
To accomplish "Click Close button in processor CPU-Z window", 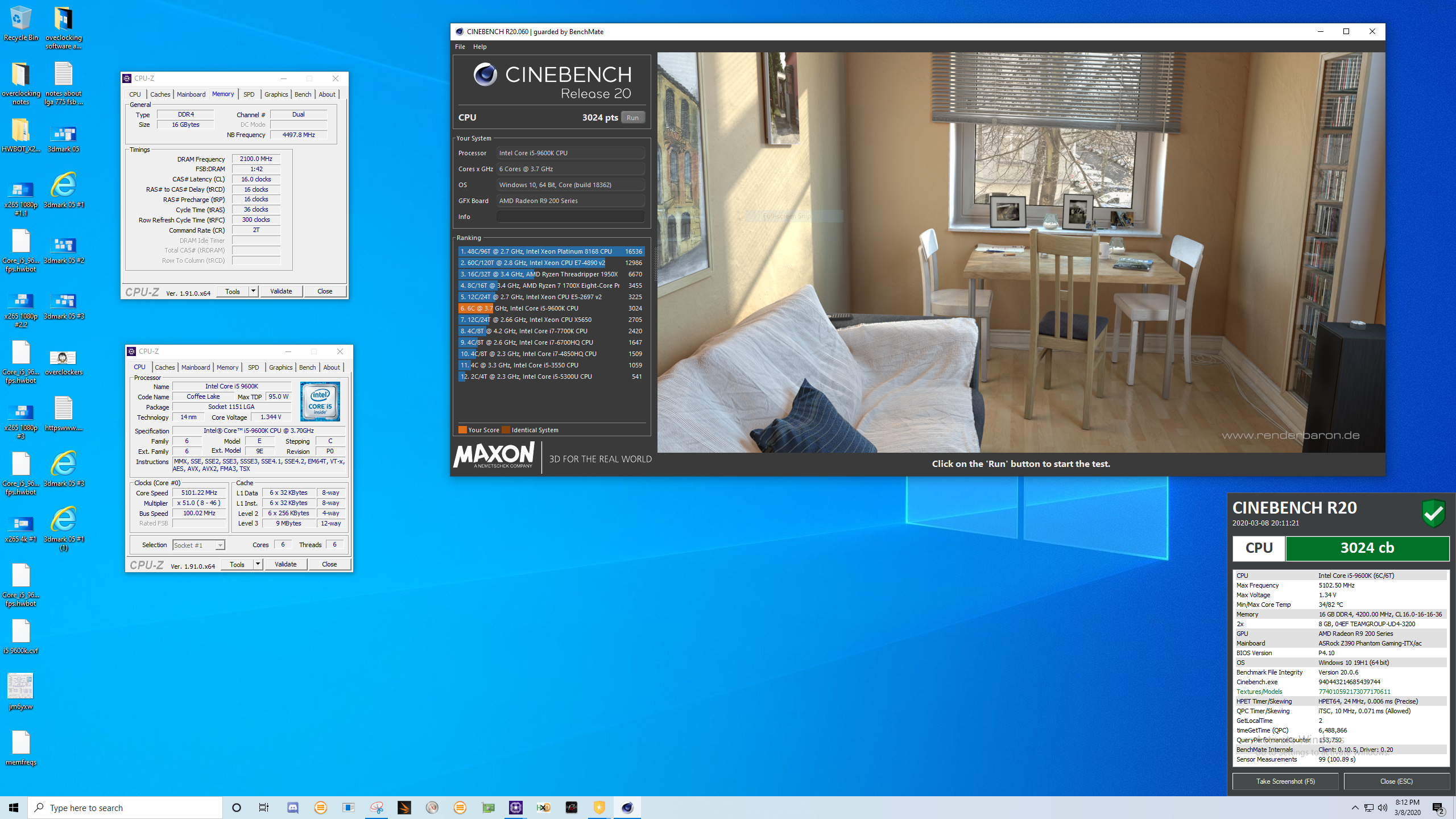I will tap(329, 564).
